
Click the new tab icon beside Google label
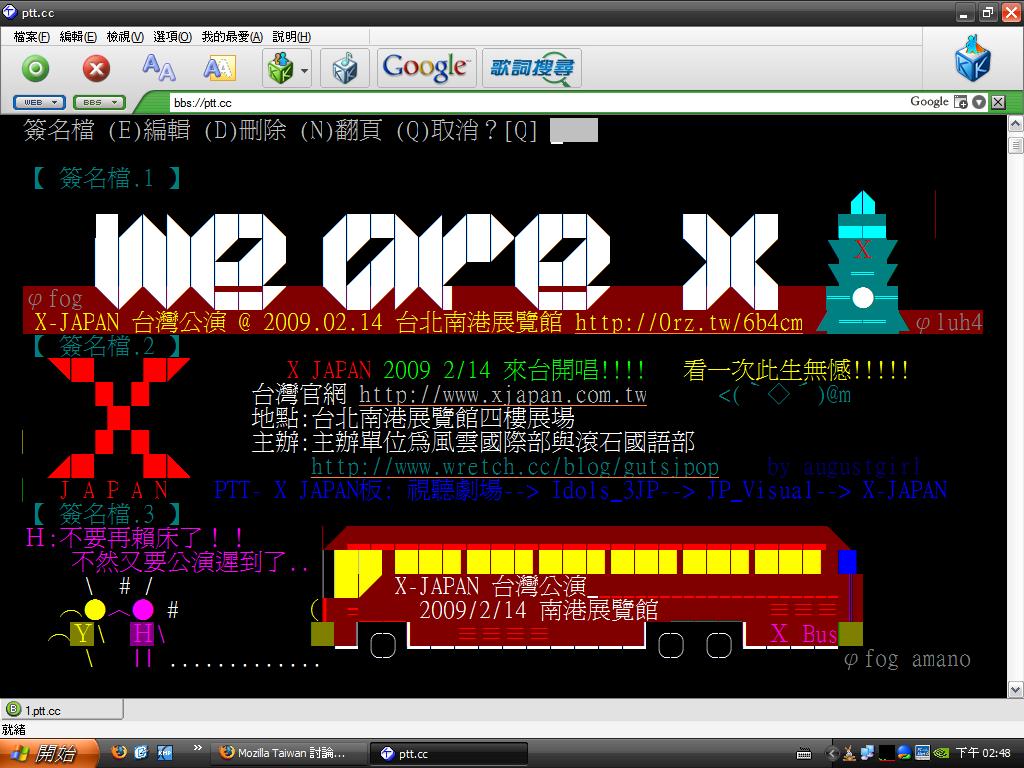(x=960, y=102)
